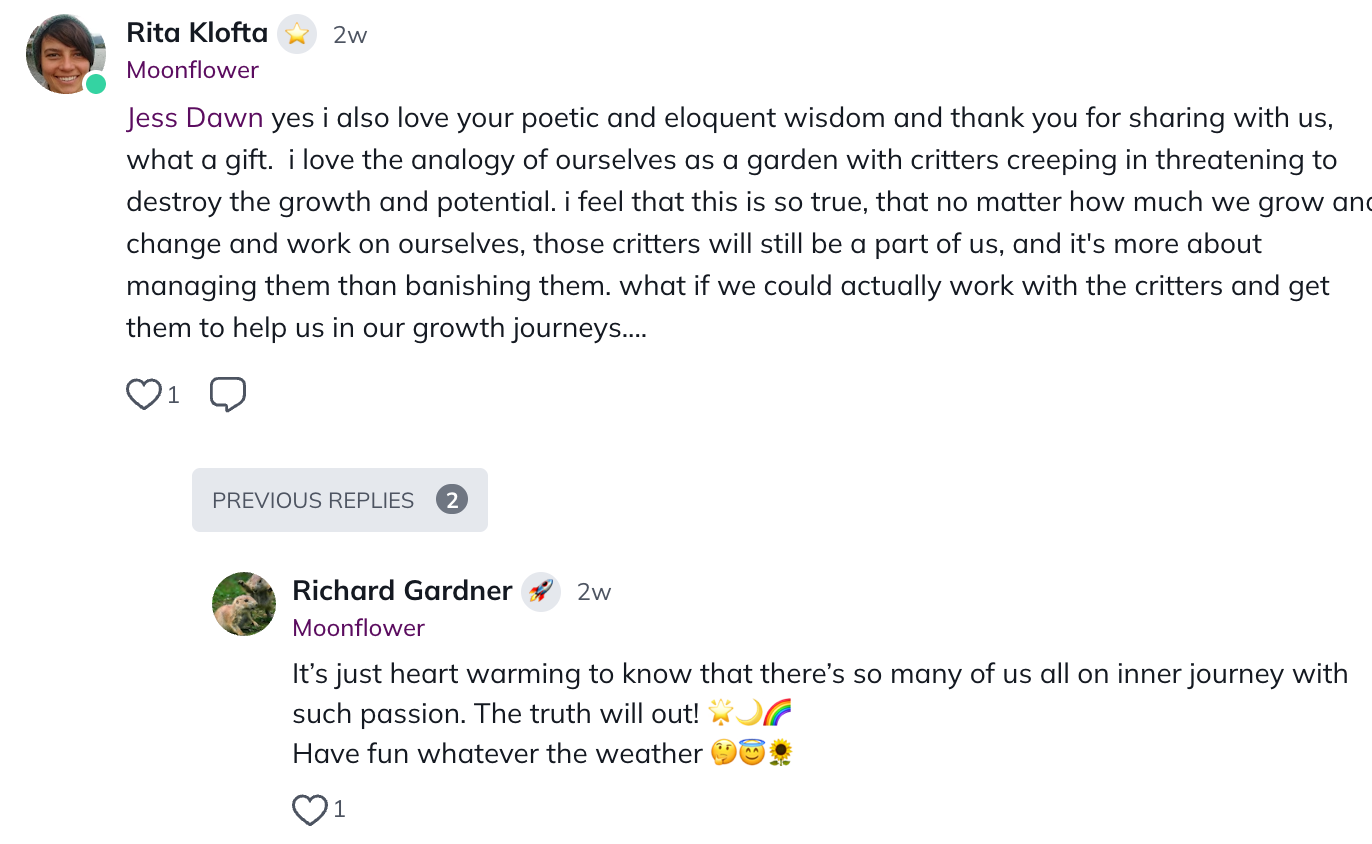Click the comment bubble on Rita's post
Image resolution: width=1372 pixels, height=844 pixels.
228,395
